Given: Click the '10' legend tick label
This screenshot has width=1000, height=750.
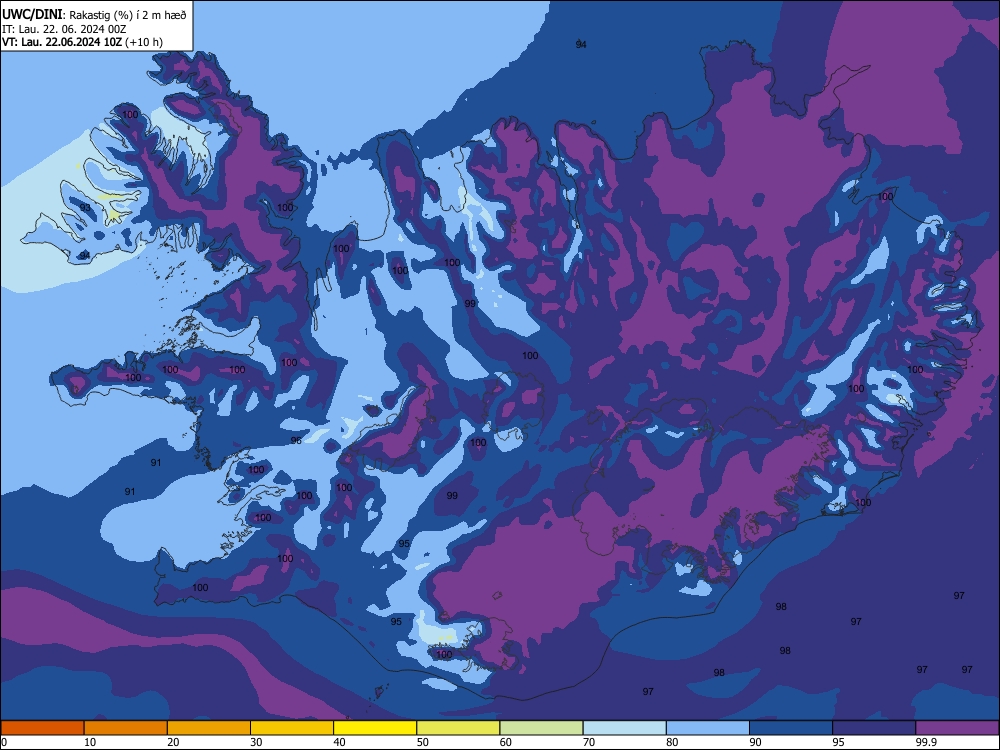Looking at the screenshot, I should pos(90,742).
